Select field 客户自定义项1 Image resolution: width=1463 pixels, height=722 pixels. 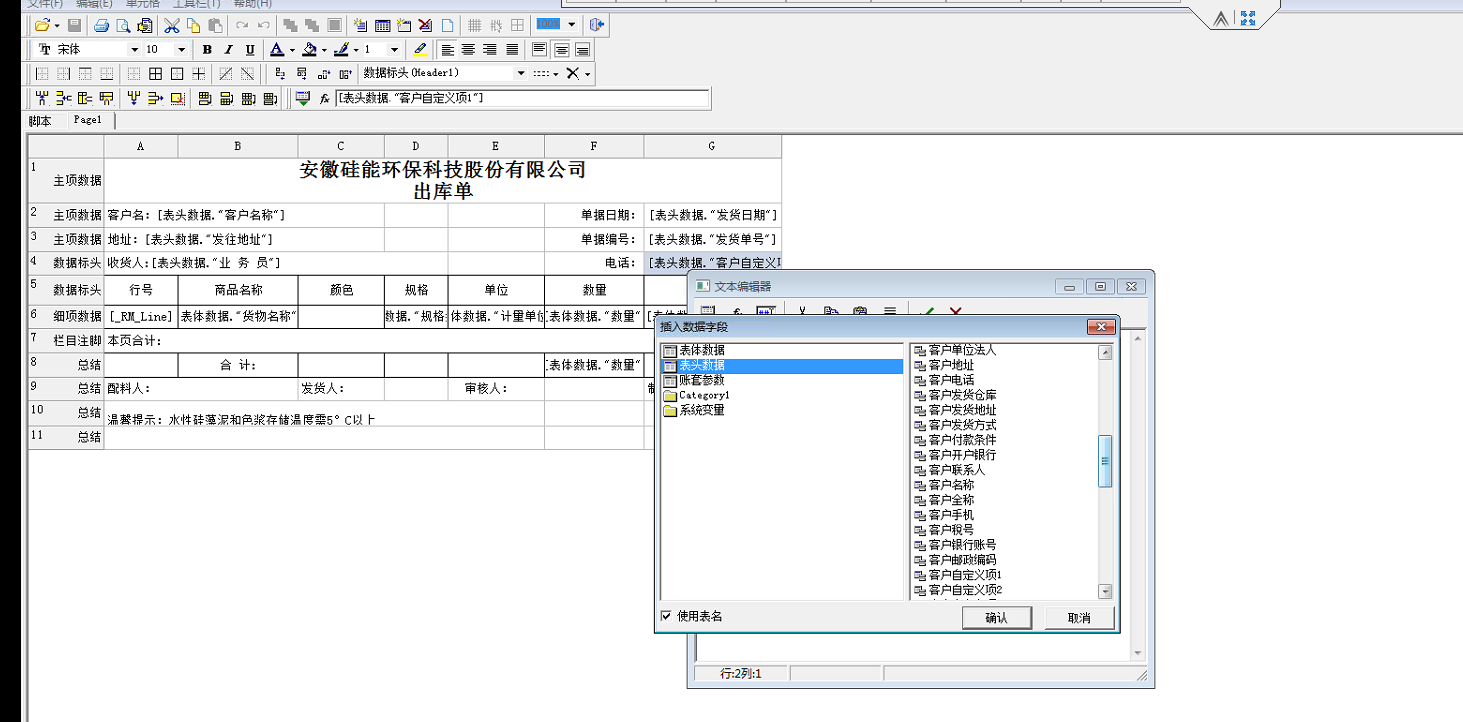(x=965, y=575)
